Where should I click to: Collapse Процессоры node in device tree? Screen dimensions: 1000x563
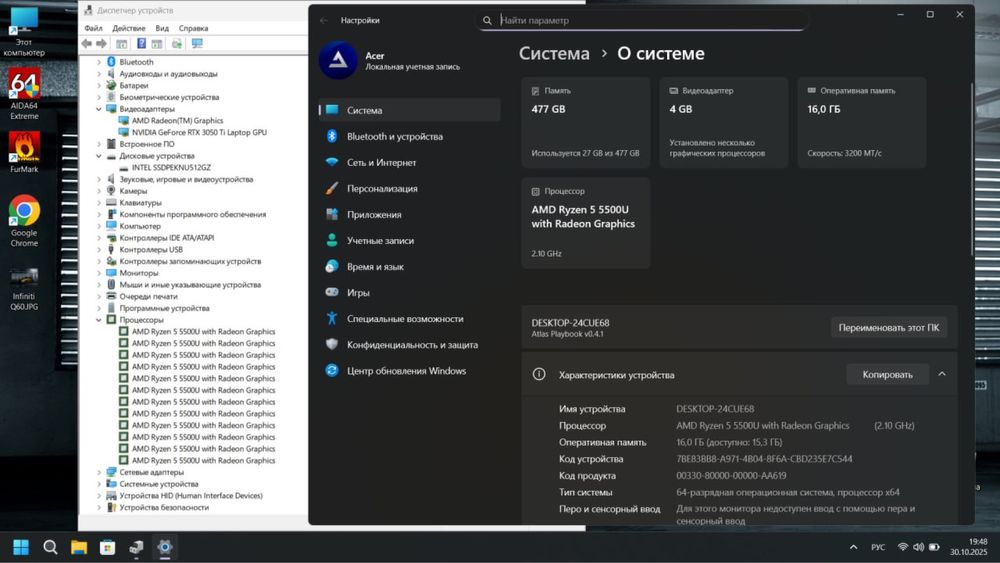pos(99,320)
